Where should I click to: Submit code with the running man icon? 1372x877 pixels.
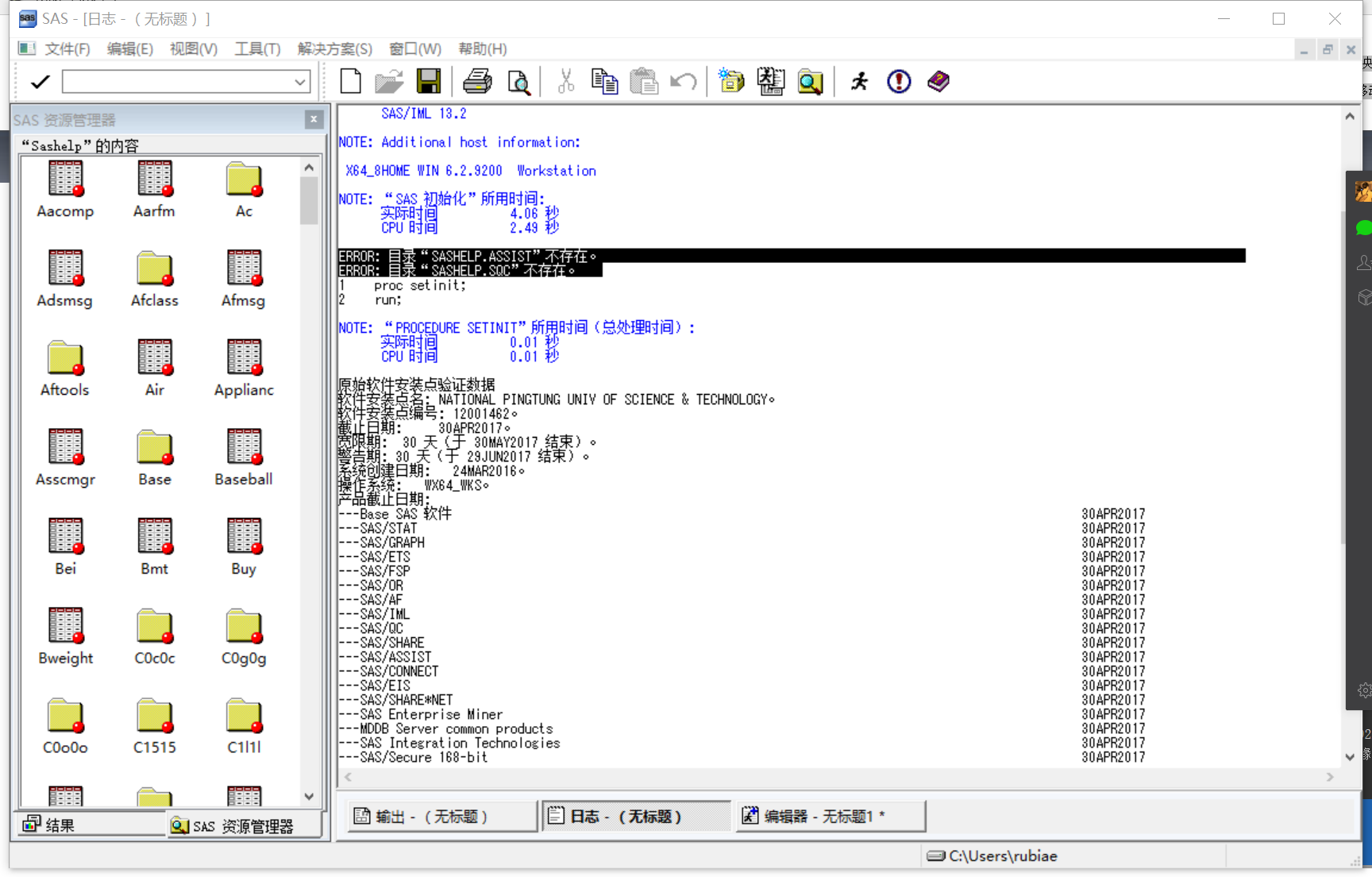[859, 81]
